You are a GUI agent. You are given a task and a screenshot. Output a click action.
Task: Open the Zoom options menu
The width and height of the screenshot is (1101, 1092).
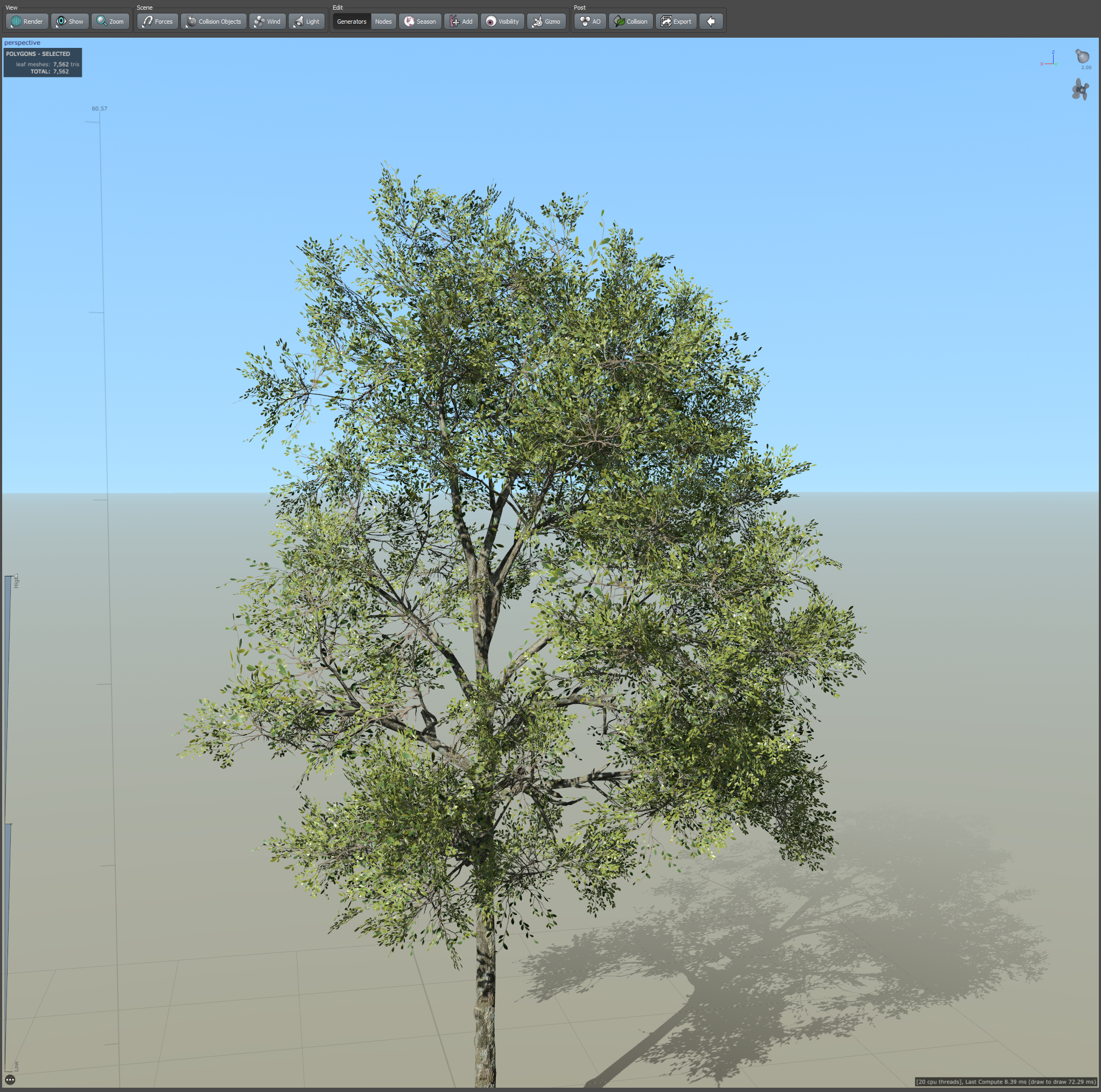110,22
